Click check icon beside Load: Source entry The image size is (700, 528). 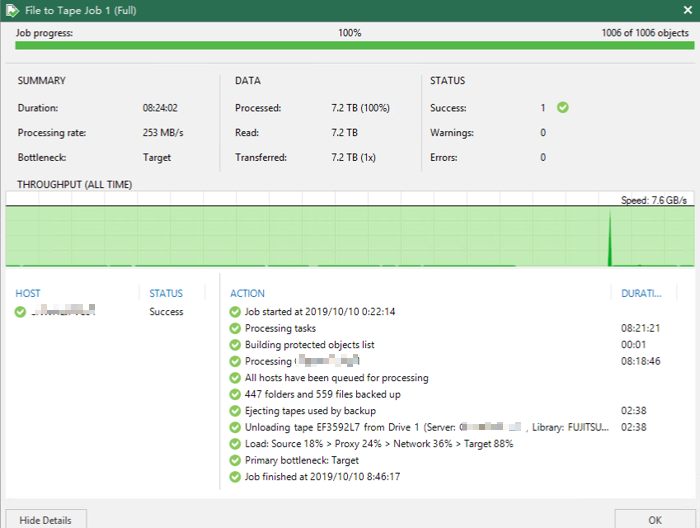coord(235,444)
